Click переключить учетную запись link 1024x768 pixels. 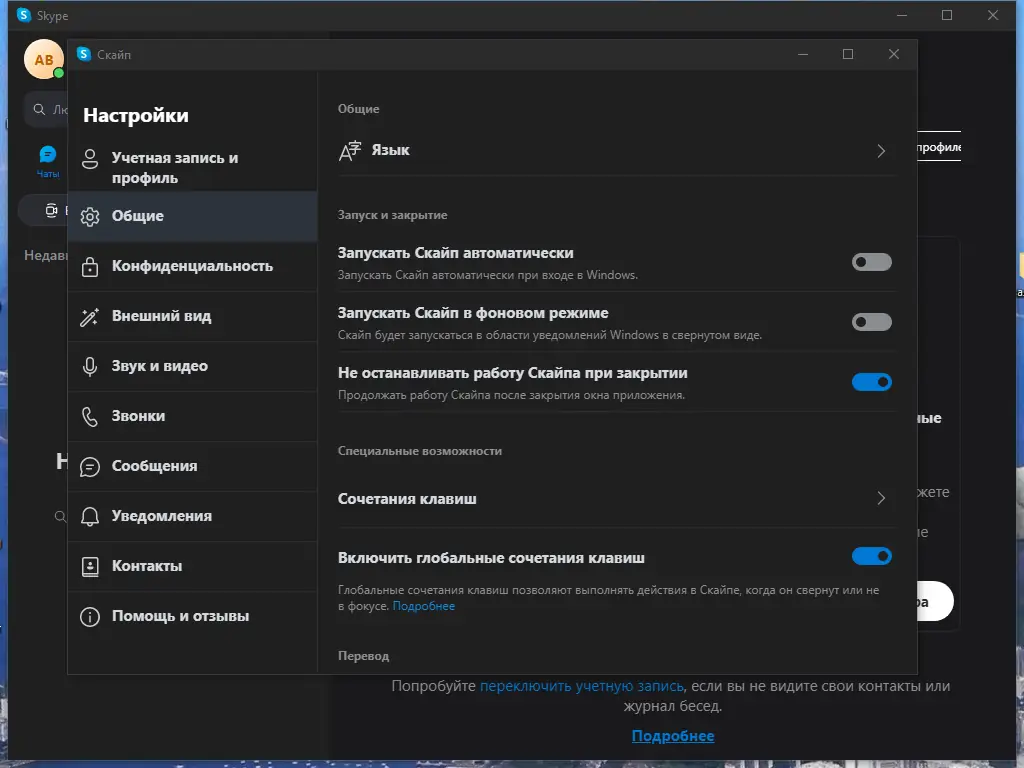(581, 686)
